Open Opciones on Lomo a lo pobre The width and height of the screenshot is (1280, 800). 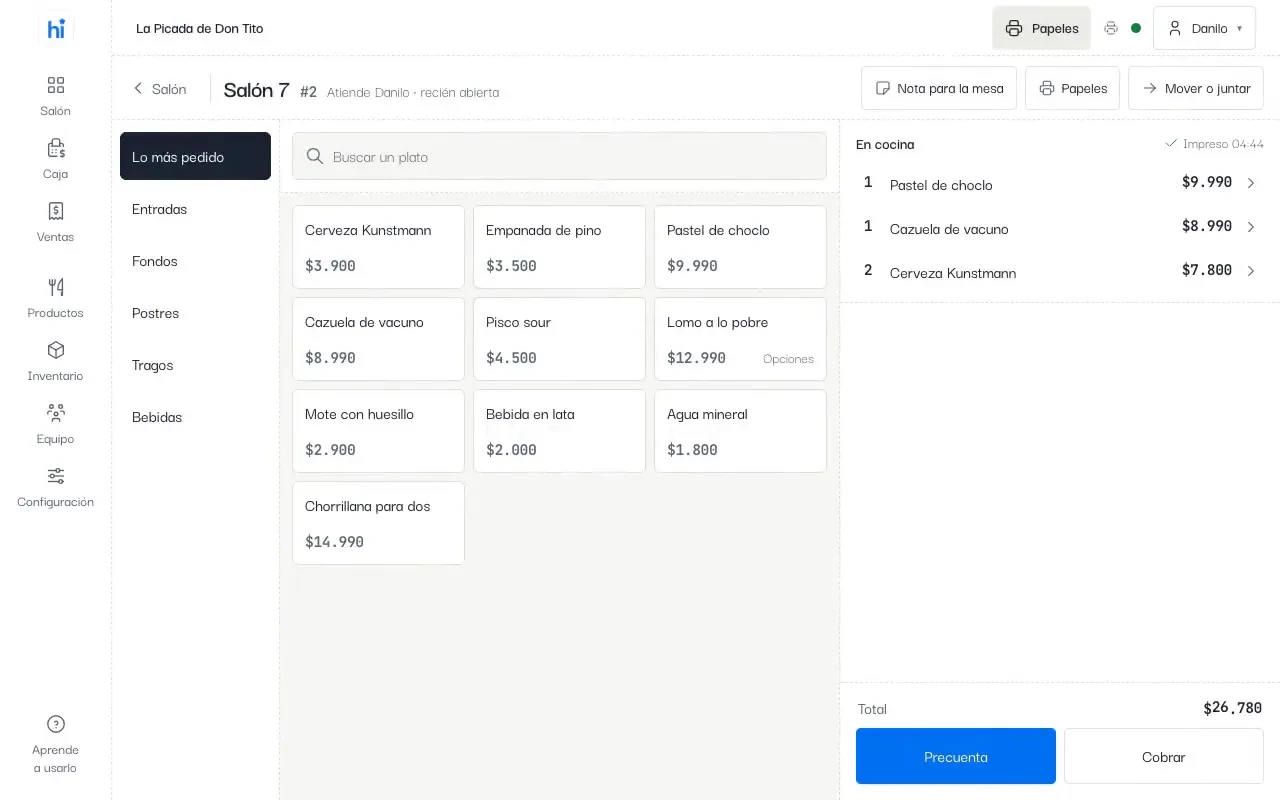pyautogui.click(x=788, y=359)
